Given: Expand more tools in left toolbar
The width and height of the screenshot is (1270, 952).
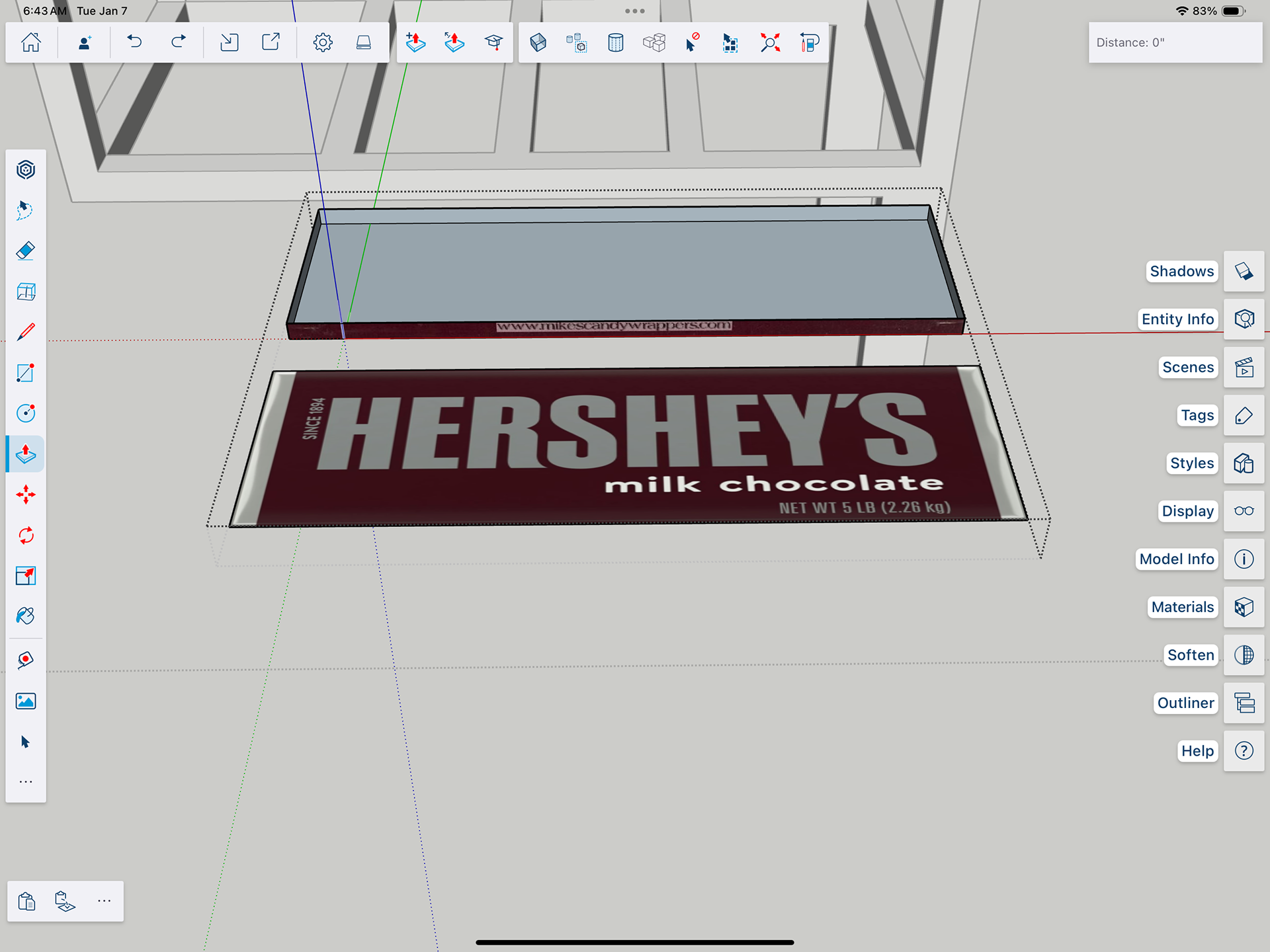Looking at the screenshot, I should tap(26, 781).
